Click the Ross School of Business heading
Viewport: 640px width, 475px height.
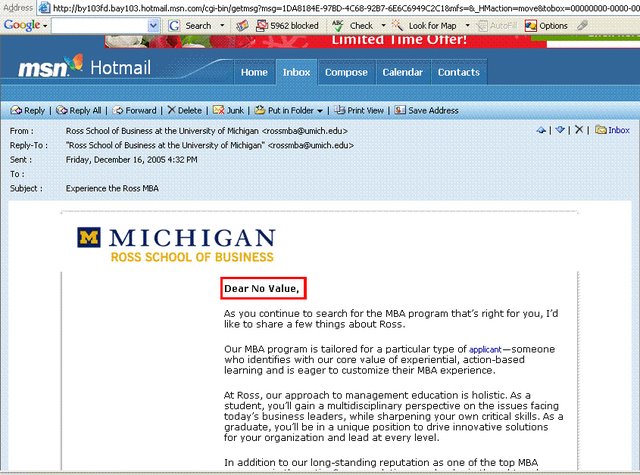[x=192, y=257]
